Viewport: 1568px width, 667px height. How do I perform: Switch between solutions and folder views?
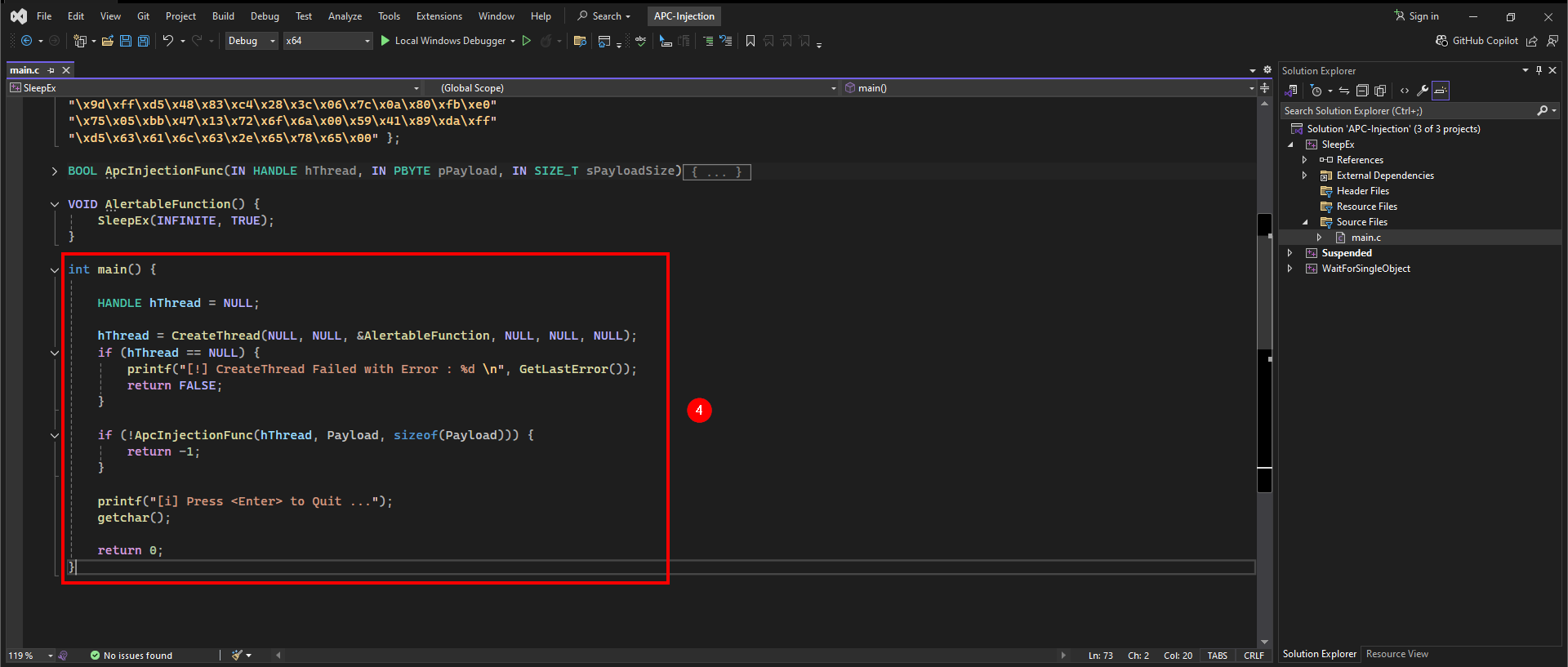click(x=1292, y=91)
